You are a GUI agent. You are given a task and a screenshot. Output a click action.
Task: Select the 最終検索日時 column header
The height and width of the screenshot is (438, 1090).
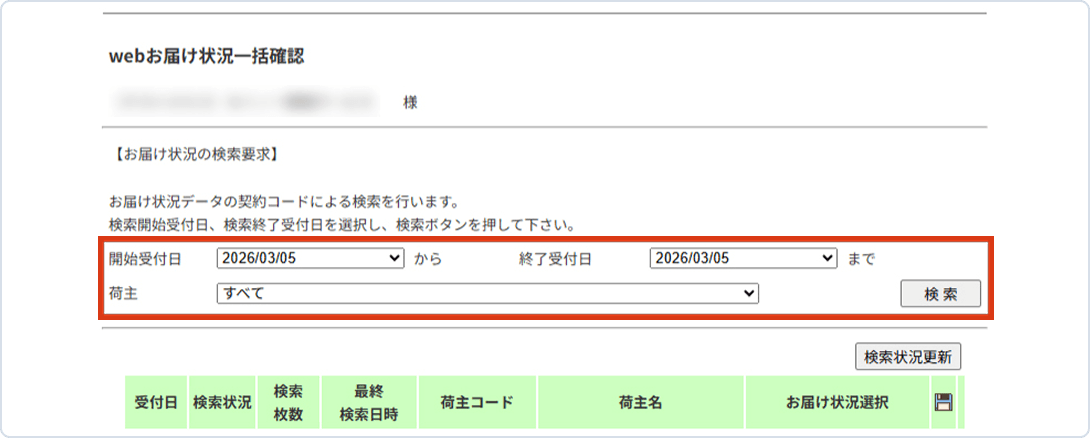coord(369,402)
